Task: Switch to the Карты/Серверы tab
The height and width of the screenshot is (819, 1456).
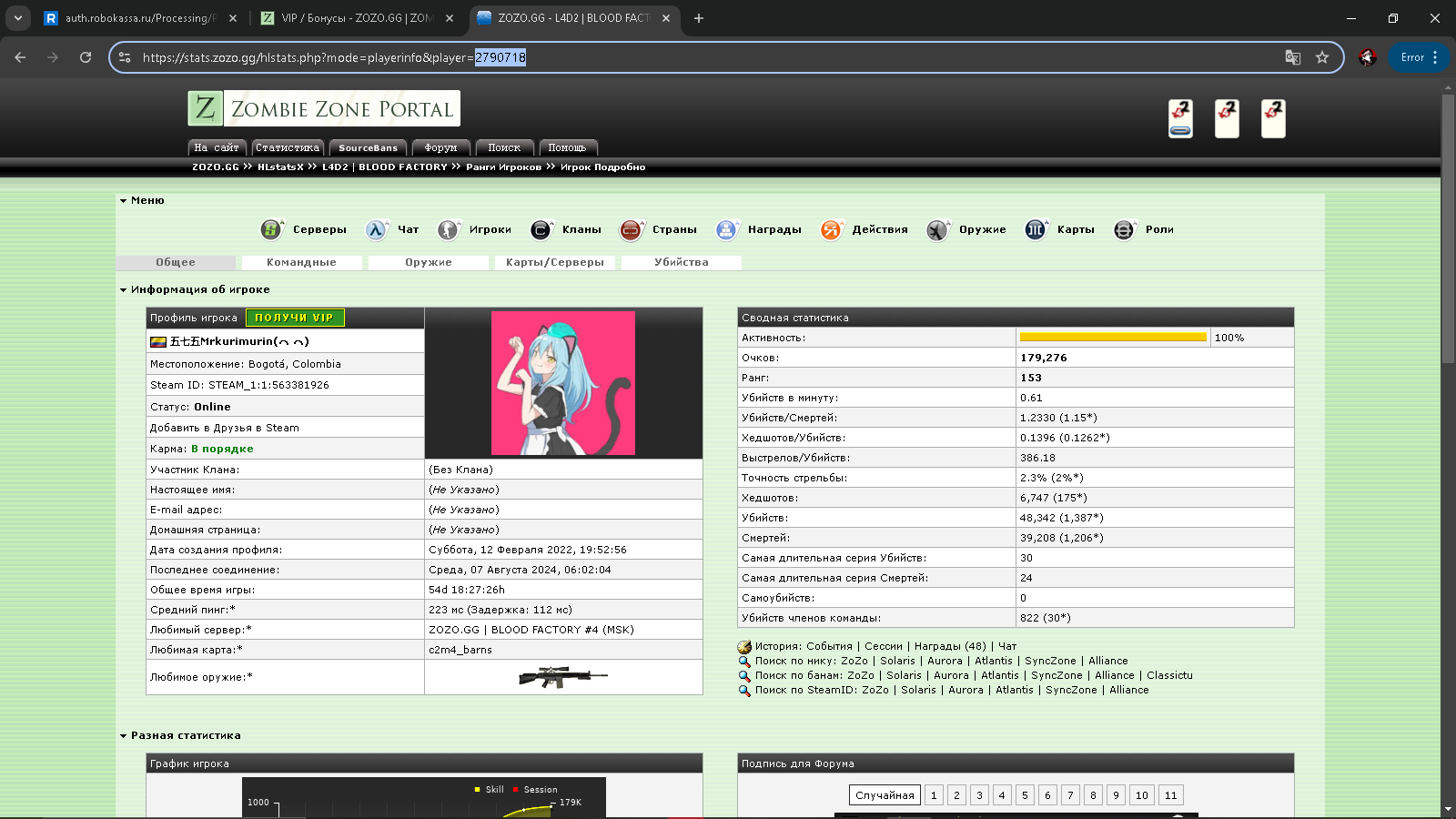Action: click(555, 262)
